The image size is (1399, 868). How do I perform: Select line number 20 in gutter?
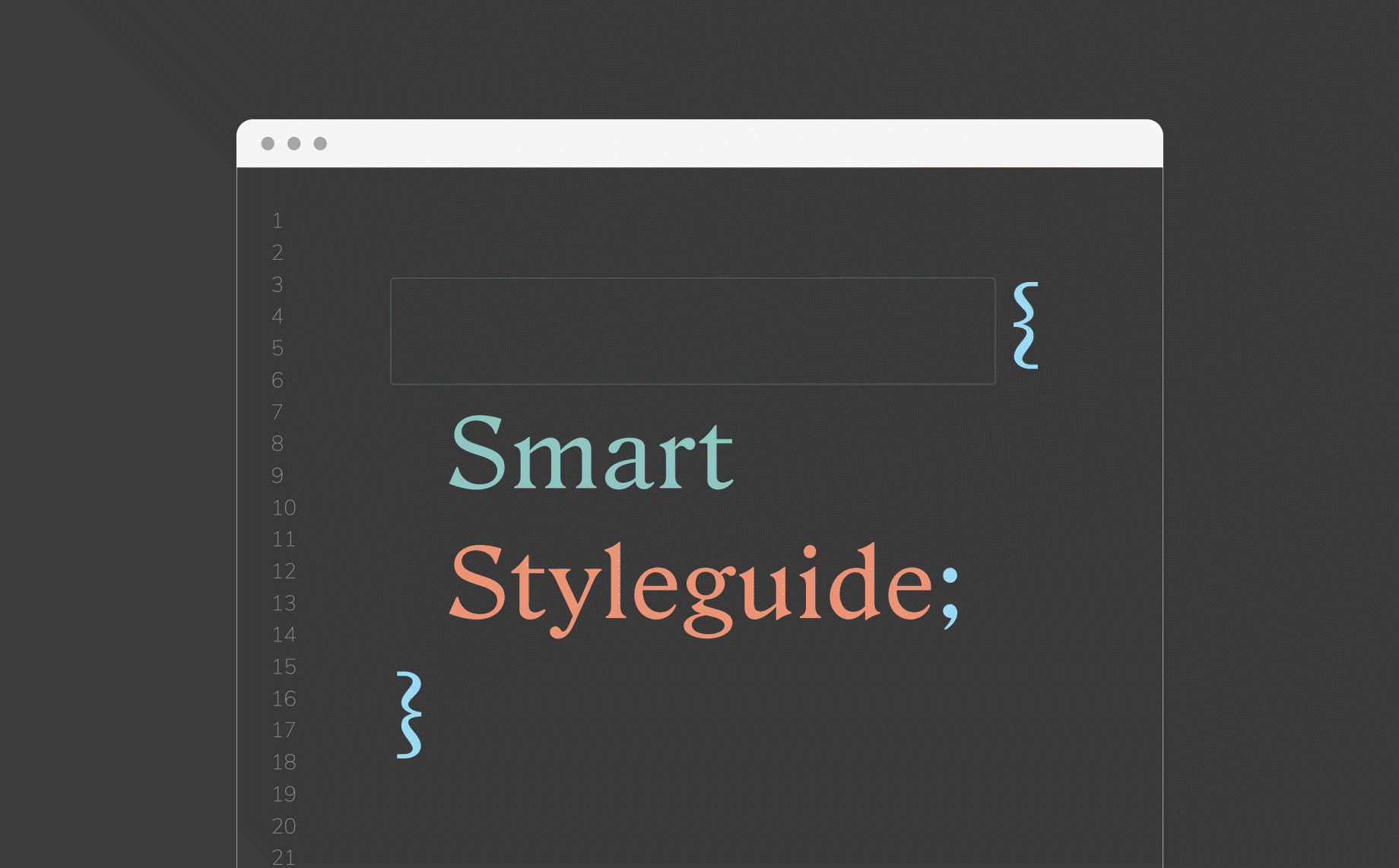(x=284, y=826)
